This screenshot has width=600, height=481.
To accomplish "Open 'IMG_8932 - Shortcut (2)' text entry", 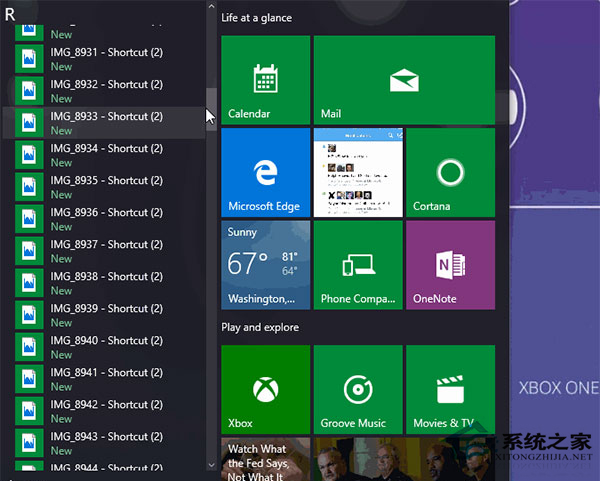I will [107, 85].
